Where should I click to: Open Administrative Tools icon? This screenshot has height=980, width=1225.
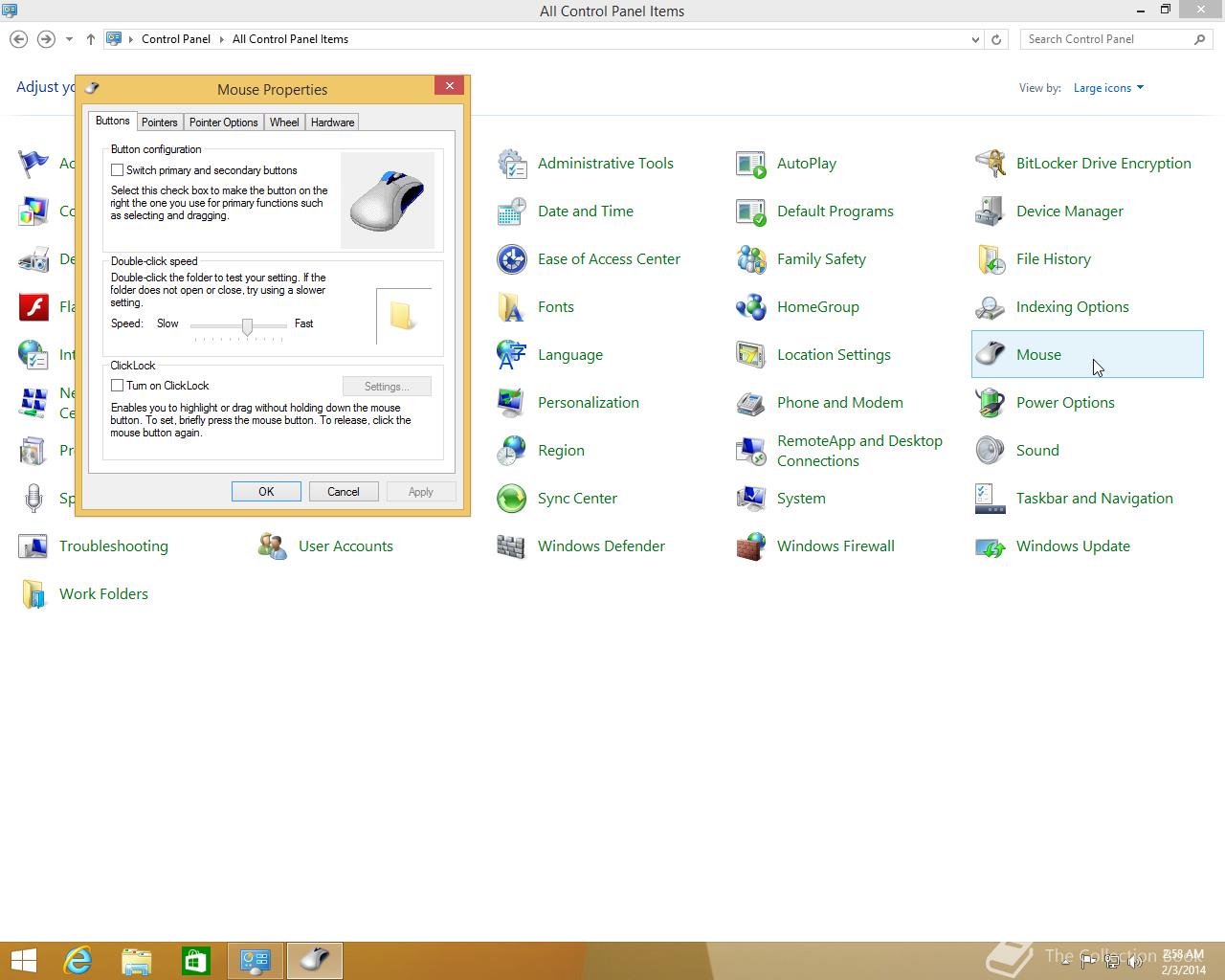(x=512, y=164)
